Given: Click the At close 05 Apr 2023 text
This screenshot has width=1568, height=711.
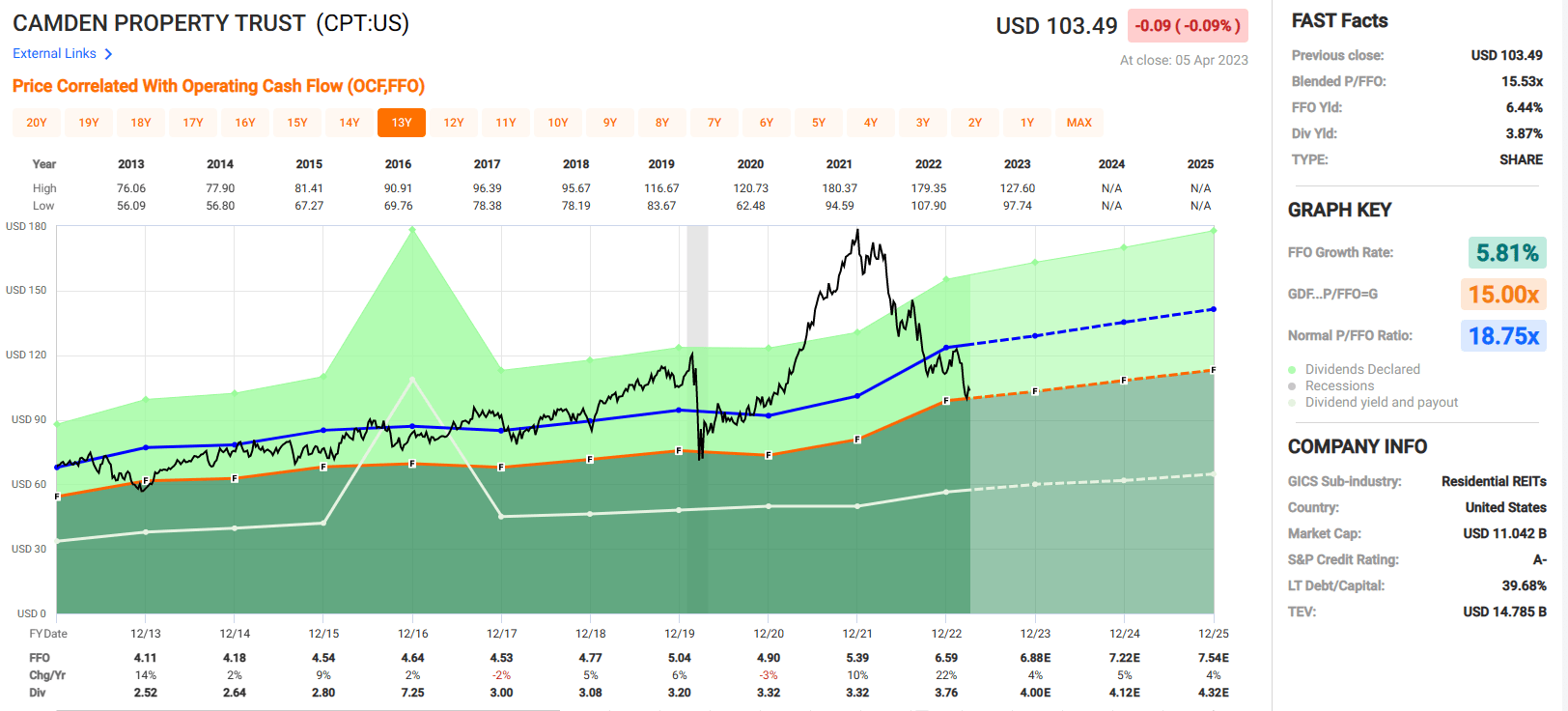Looking at the screenshot, I should click(1184, 60).
